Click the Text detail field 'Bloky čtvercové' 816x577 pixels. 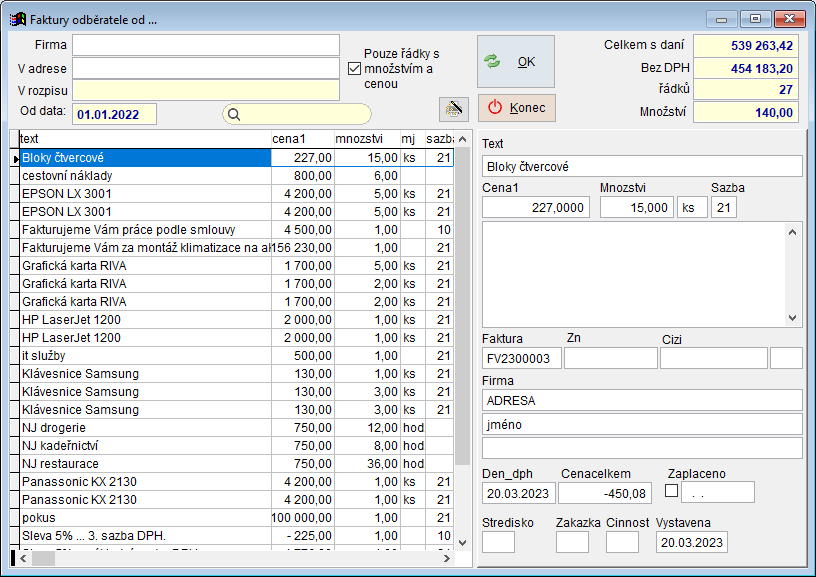[642, 166]
